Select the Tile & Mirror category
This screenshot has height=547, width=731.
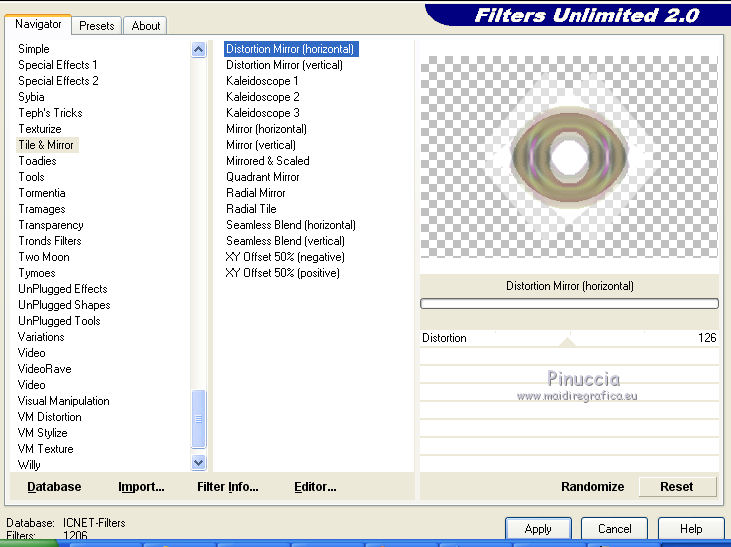(x=46, y=145)
